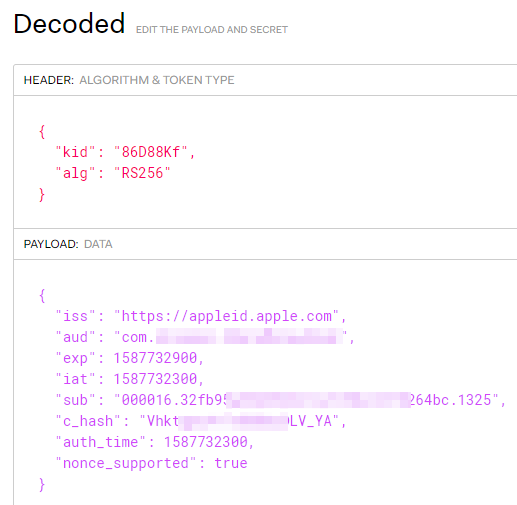
Task: Click the iss value "https://appleid.apple.com"
Action: 227,316
